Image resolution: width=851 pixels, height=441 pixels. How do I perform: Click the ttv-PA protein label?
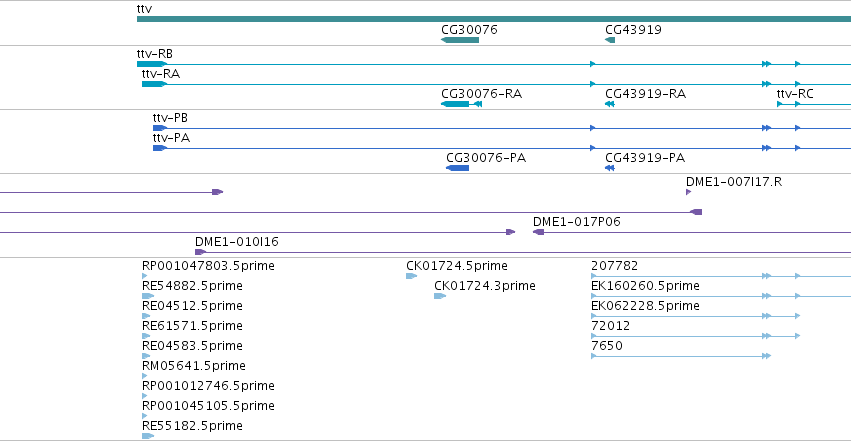coord(171,138)
